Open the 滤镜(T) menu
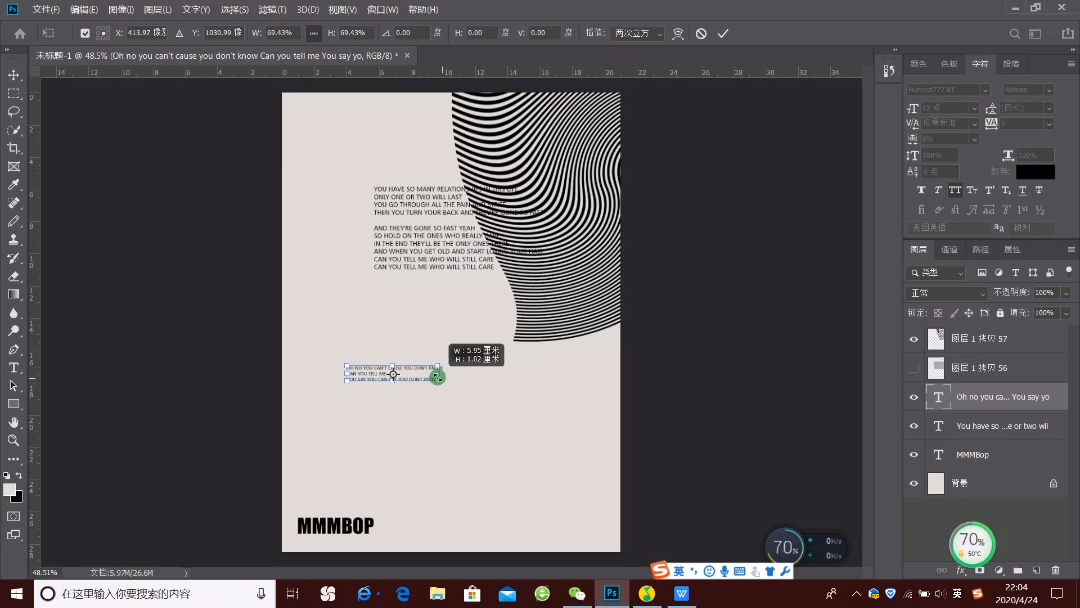1080x608 pixels. [272, 10]
